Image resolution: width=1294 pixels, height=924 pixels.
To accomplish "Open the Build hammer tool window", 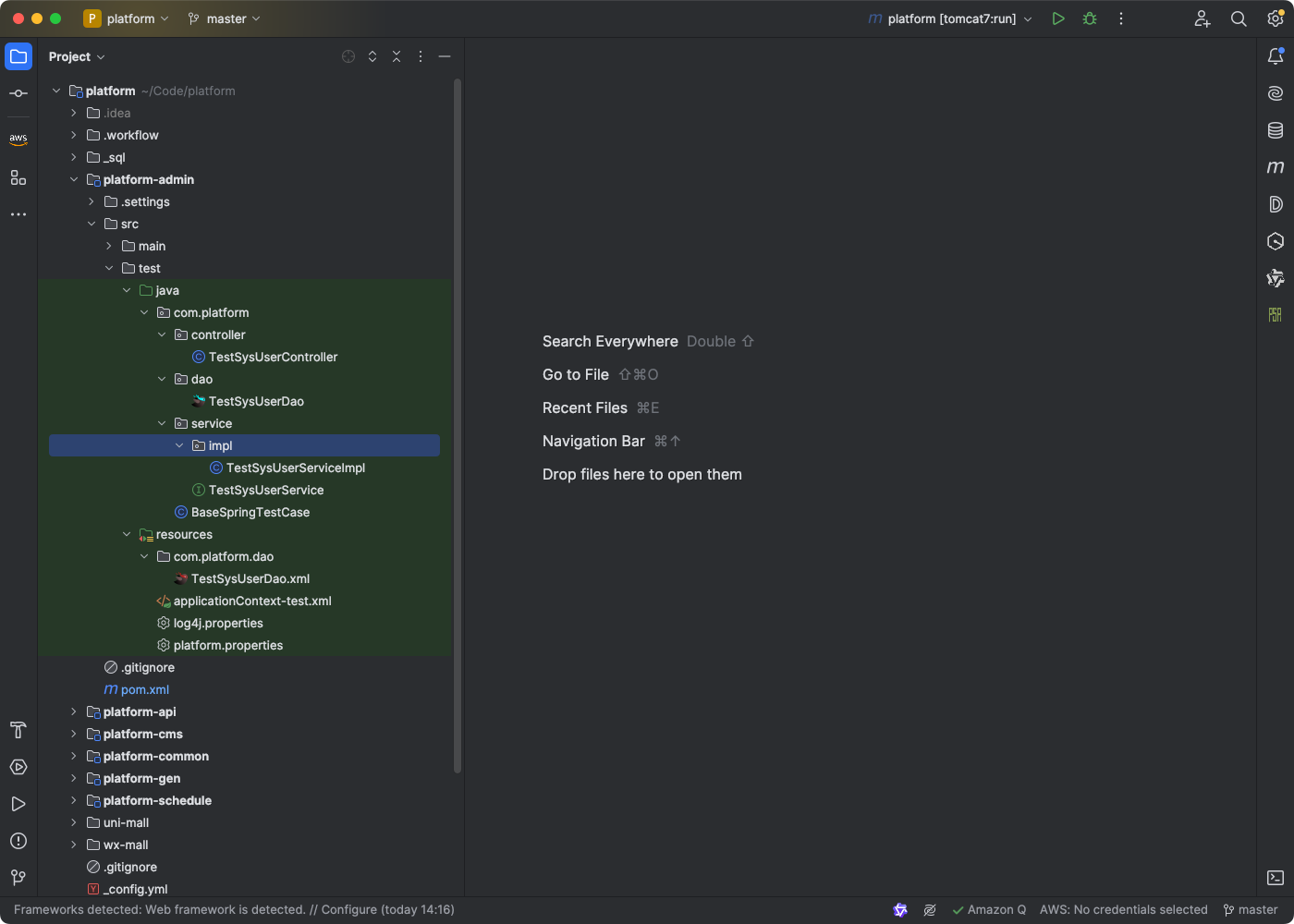I will (18, 730).
